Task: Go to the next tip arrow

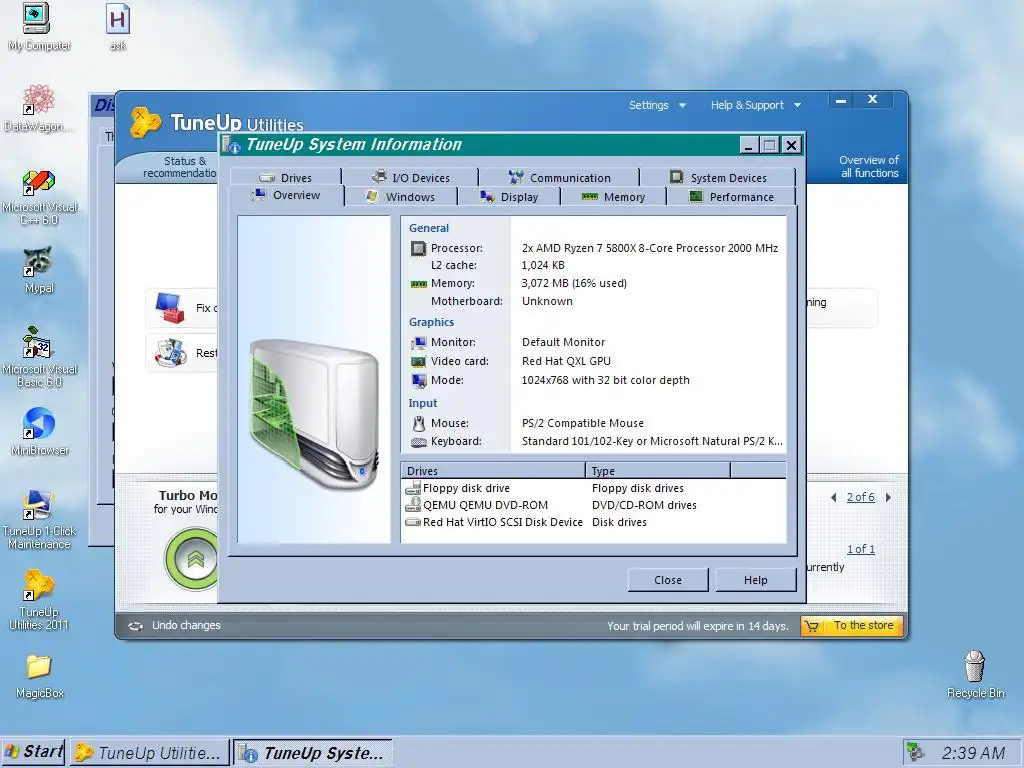Action: 888,498
